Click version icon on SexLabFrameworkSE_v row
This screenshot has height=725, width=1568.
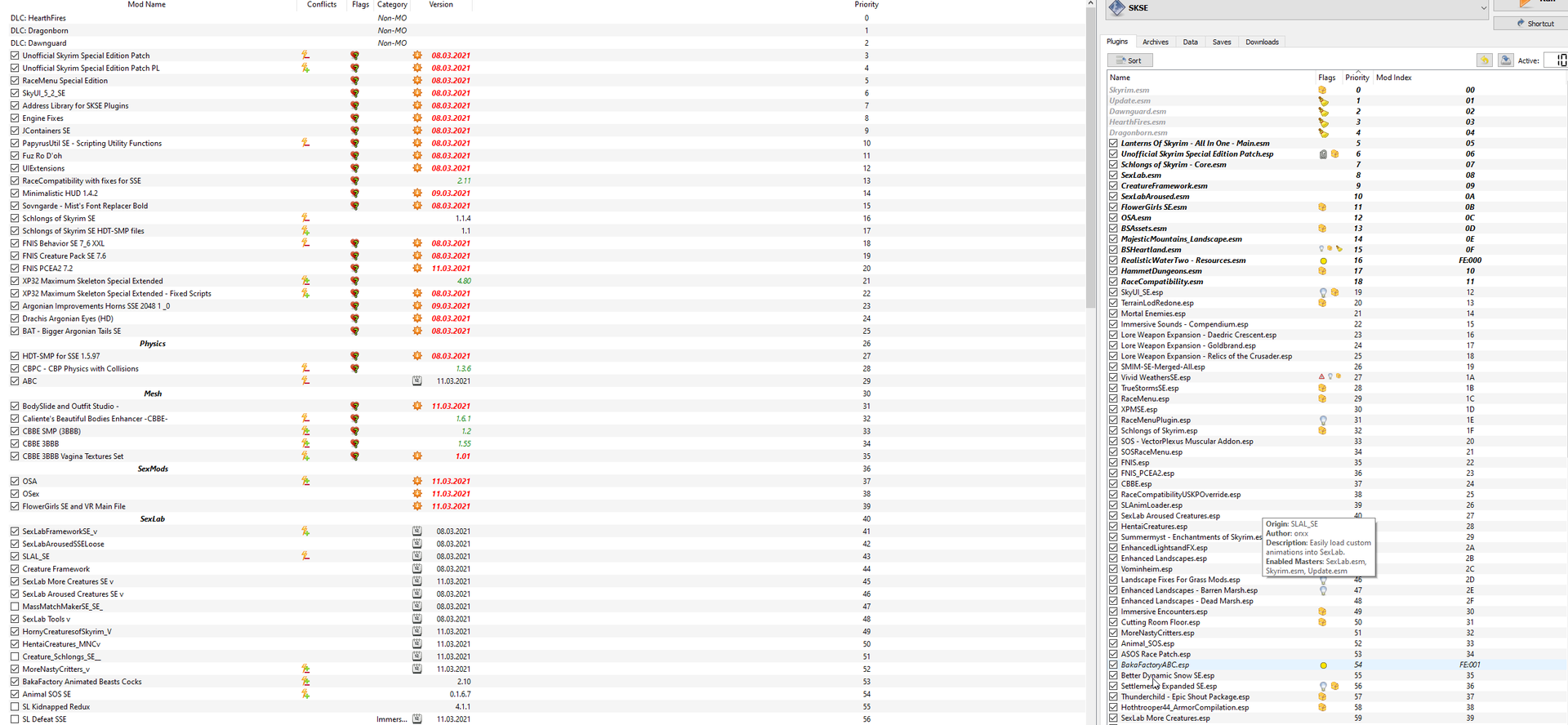[416, 532]
